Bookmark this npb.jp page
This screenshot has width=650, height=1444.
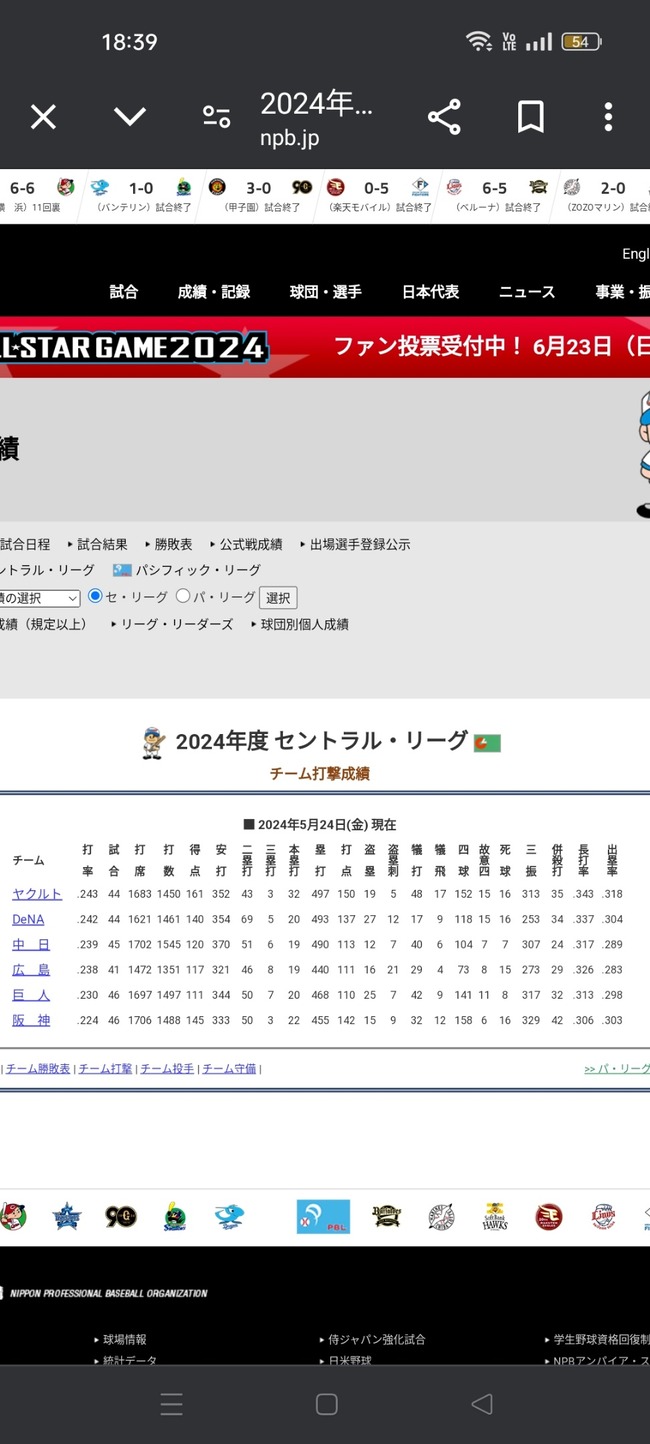coord(531,117)
